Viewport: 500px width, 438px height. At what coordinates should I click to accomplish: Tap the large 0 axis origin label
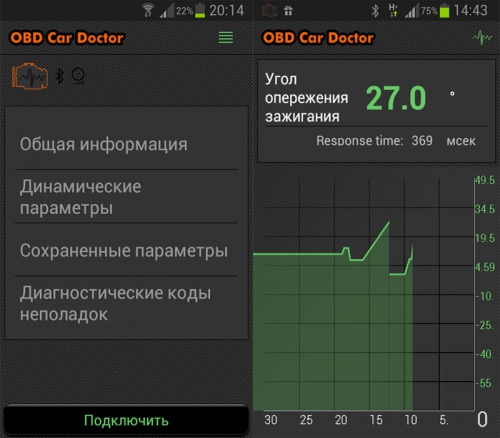tap(482, 419)
